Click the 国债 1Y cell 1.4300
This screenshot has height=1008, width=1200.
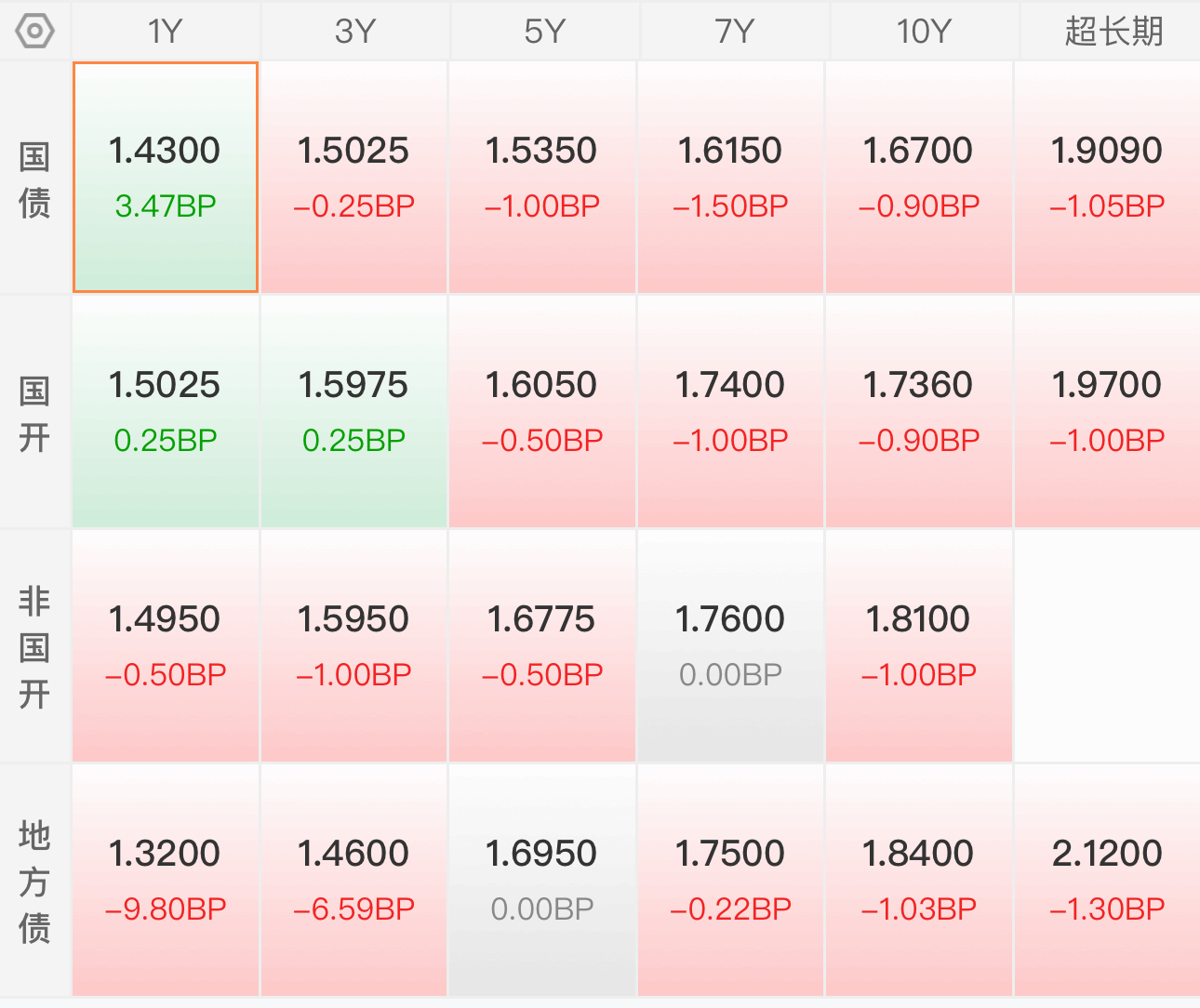point(166,178)
